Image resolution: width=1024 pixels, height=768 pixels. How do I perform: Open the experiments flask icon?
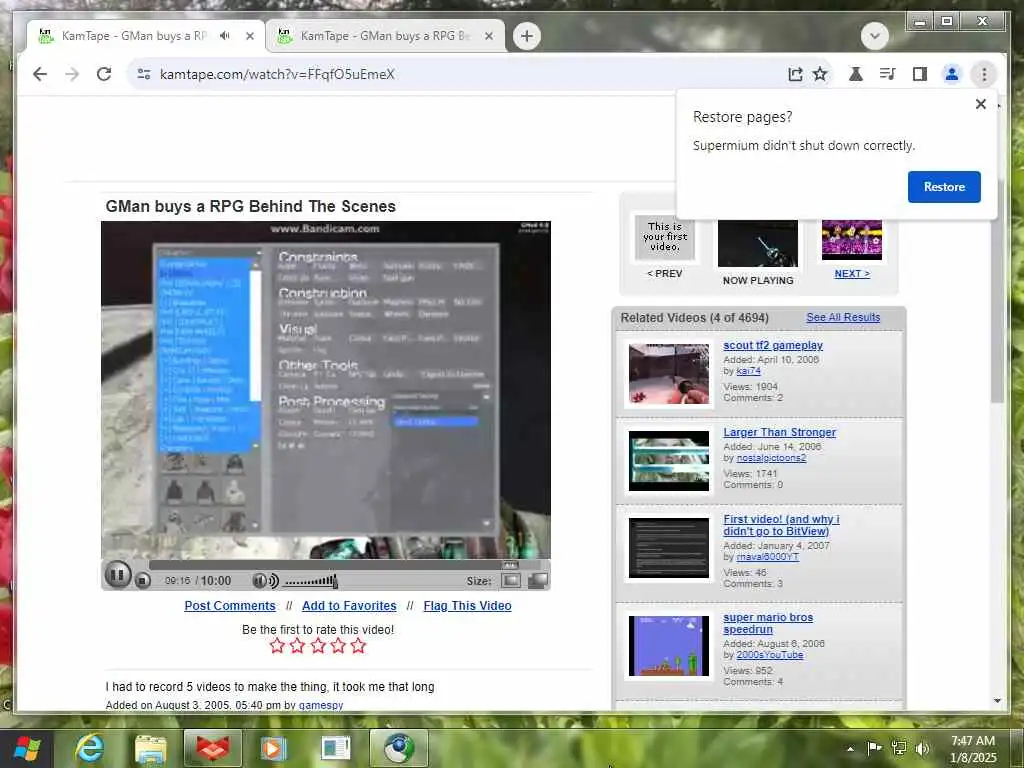click(856, 74)
